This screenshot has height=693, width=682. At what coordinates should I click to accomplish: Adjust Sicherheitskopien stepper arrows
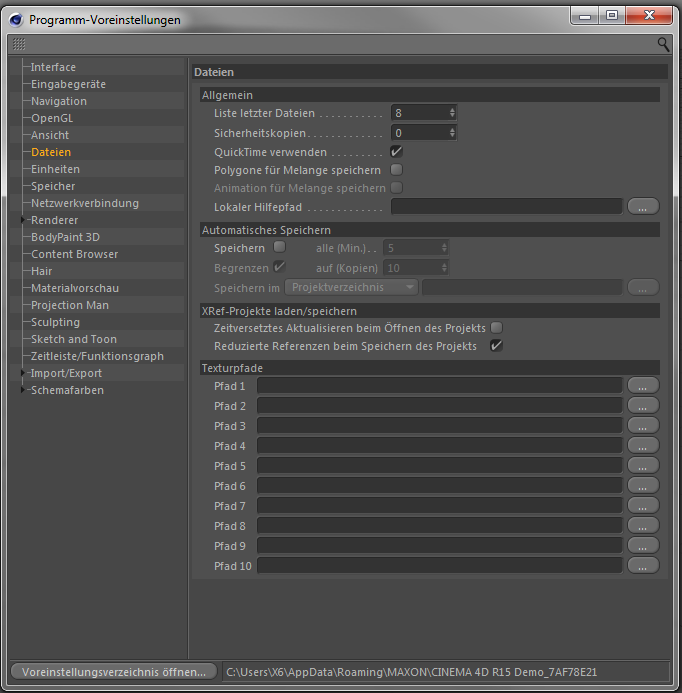coord(452,133)
